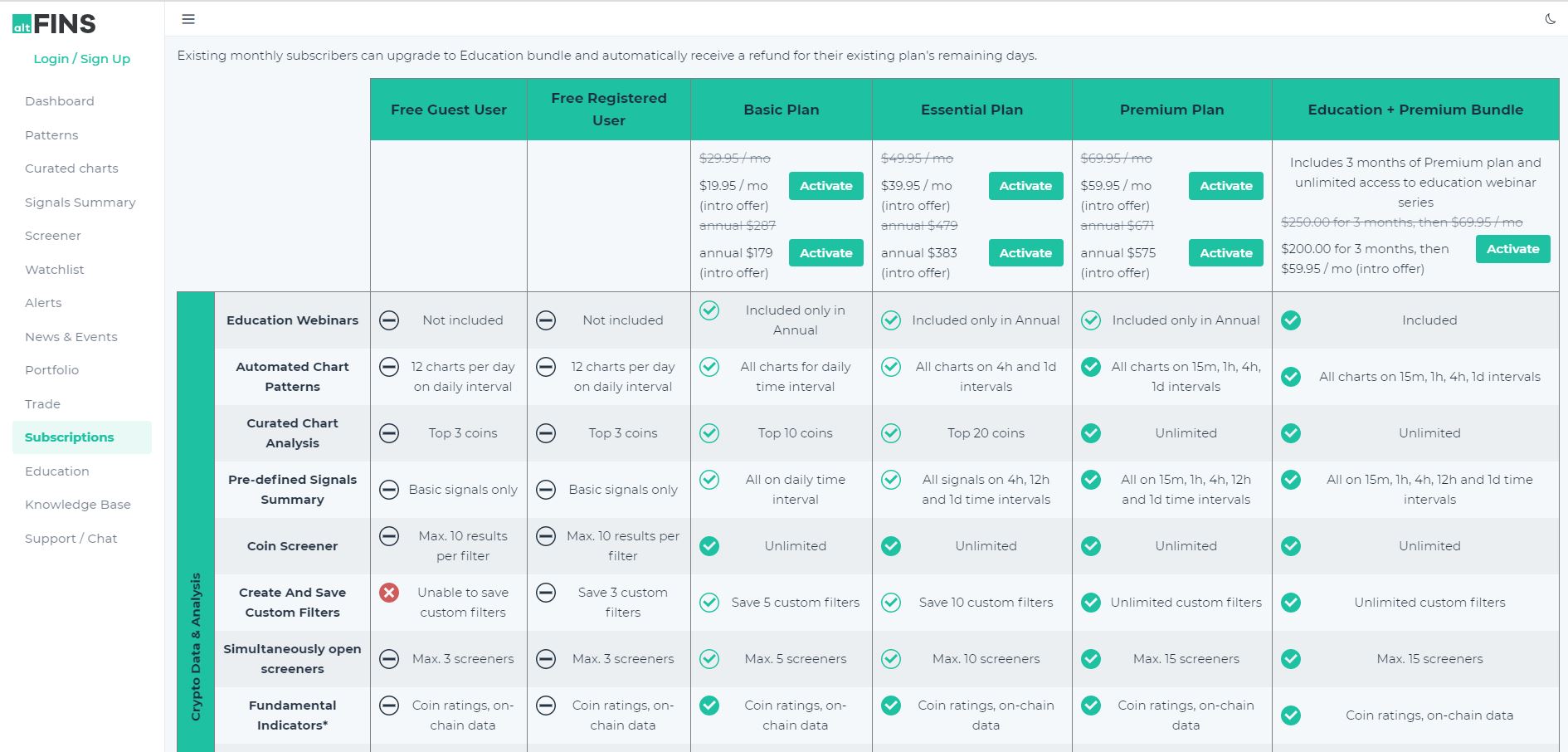This screenshot has width=1568, height=752.
Task: Open the Login / Sign Up link
Action: [x=82, y=59]
